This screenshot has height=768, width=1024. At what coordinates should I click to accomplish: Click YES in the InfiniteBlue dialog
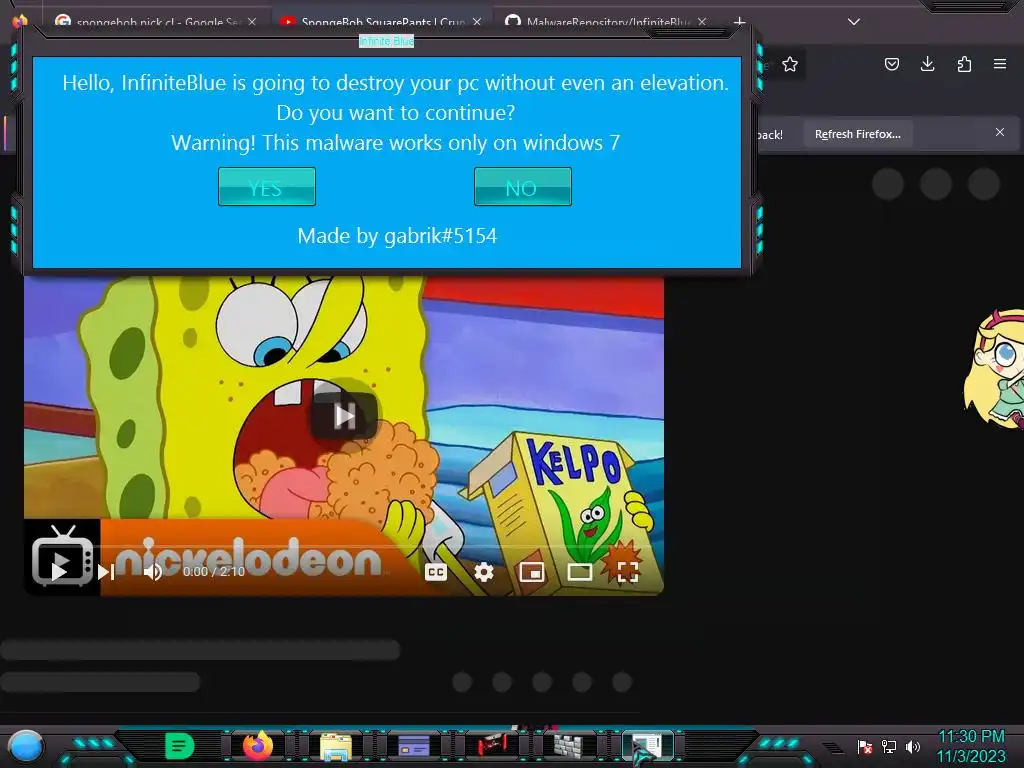coord(266,187)
